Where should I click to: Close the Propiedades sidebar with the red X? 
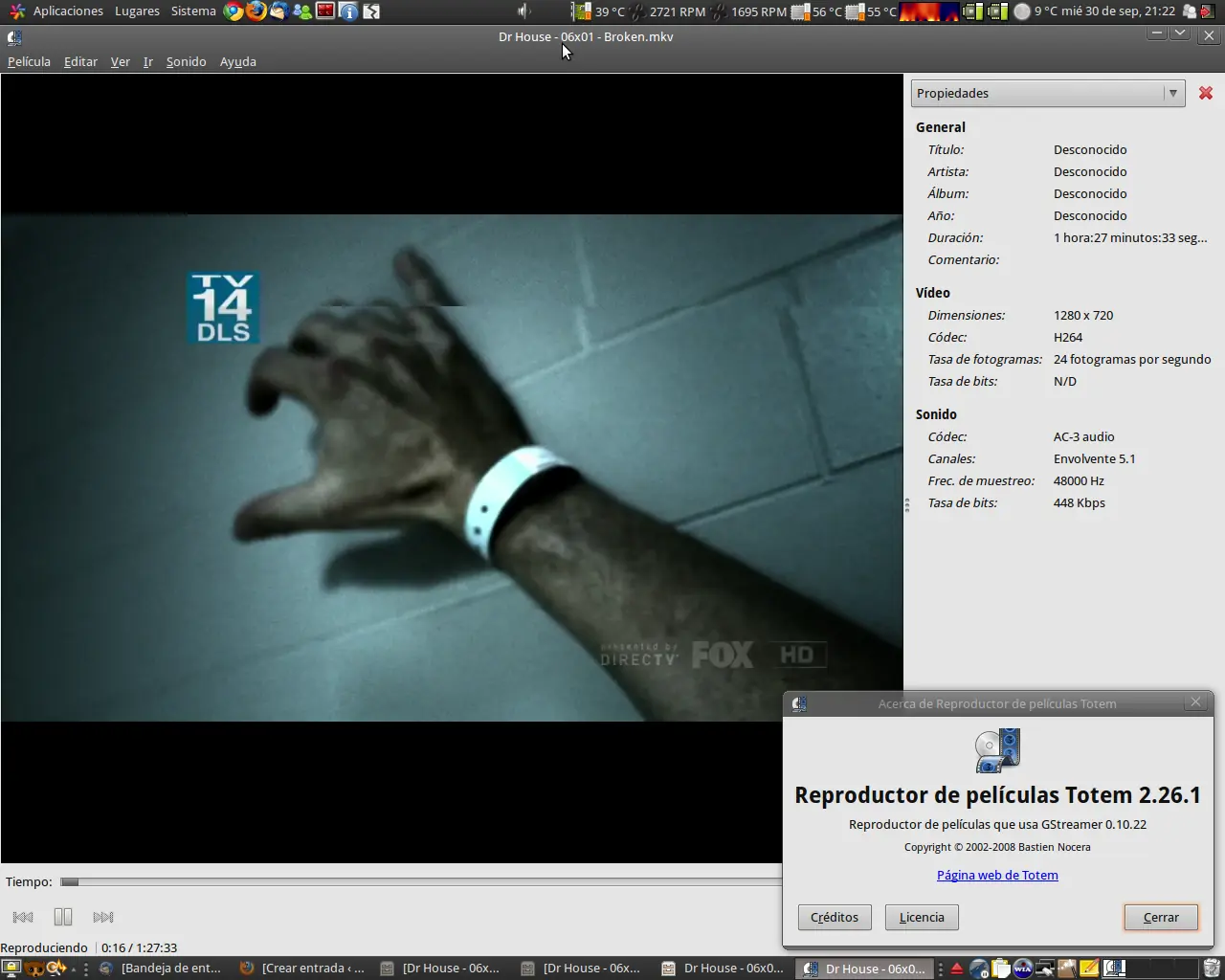pos(1206,93)
